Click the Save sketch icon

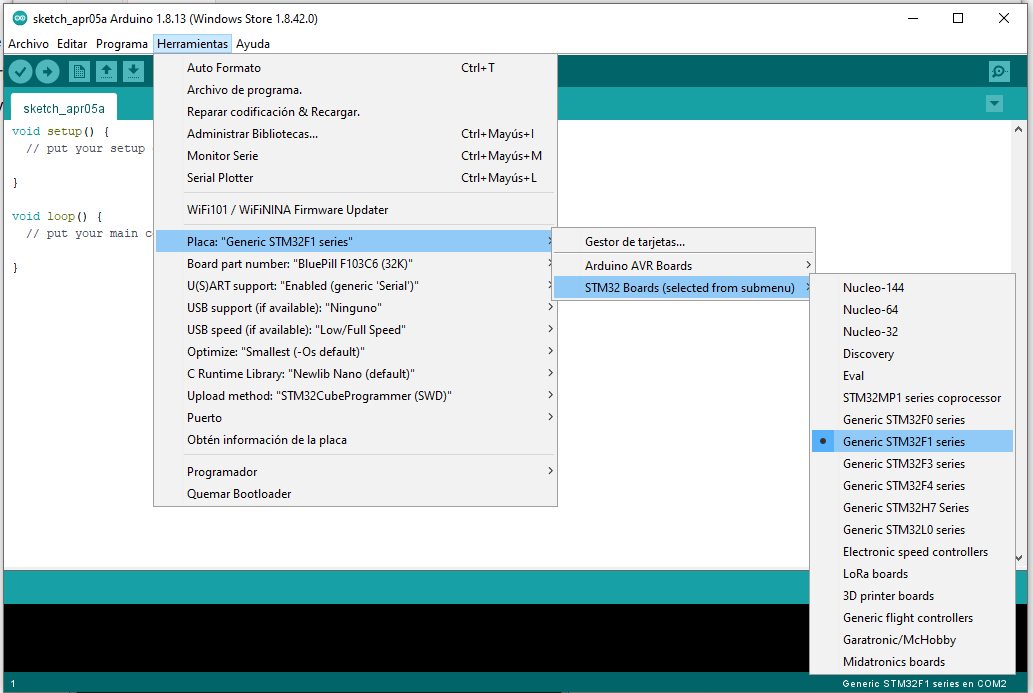133,71
